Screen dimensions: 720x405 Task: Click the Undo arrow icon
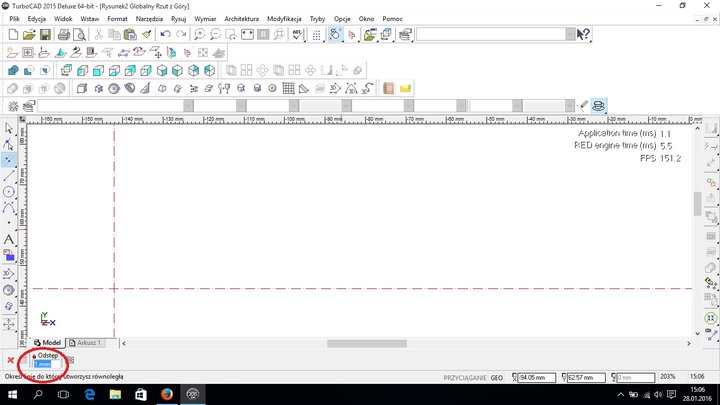coord(165,34)
